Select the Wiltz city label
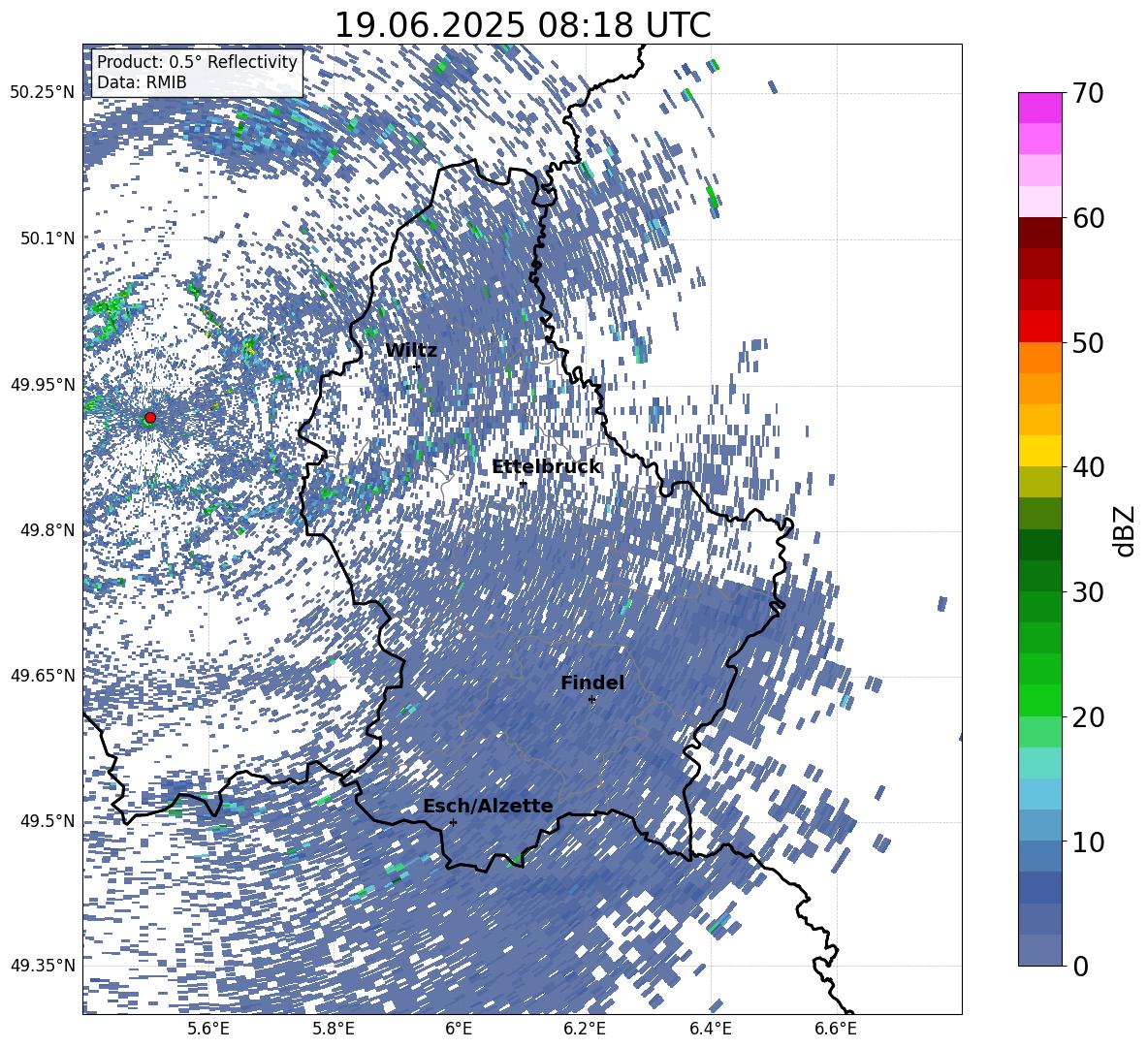The image size is (1148, 1048). pos(411,351)
